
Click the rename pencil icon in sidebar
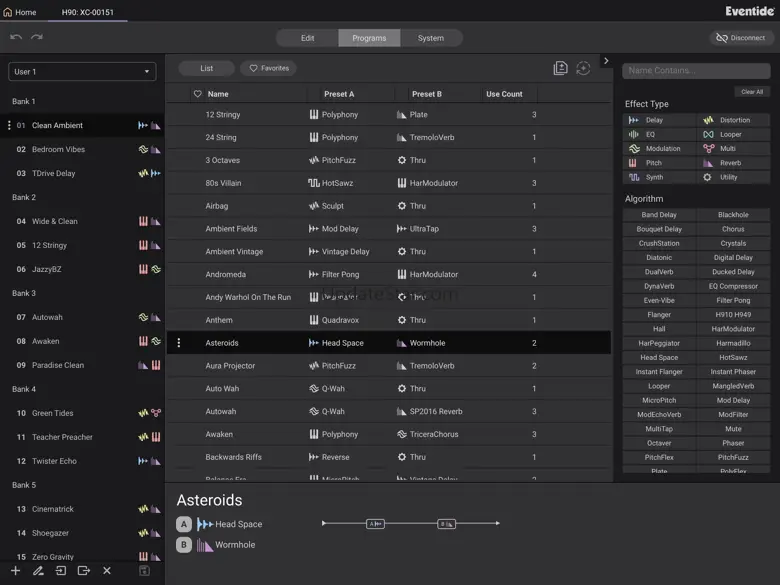tap(38, 571)
